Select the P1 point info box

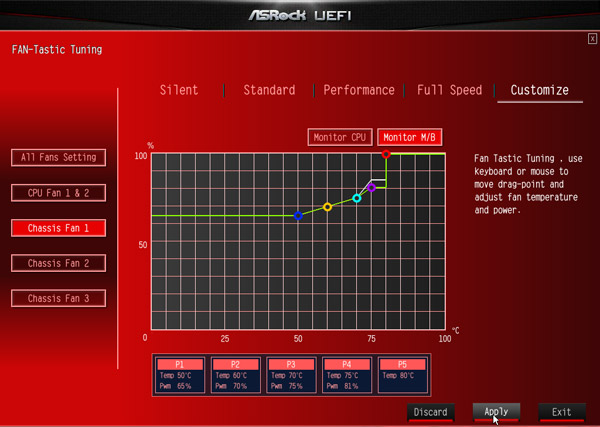[180, 375]
